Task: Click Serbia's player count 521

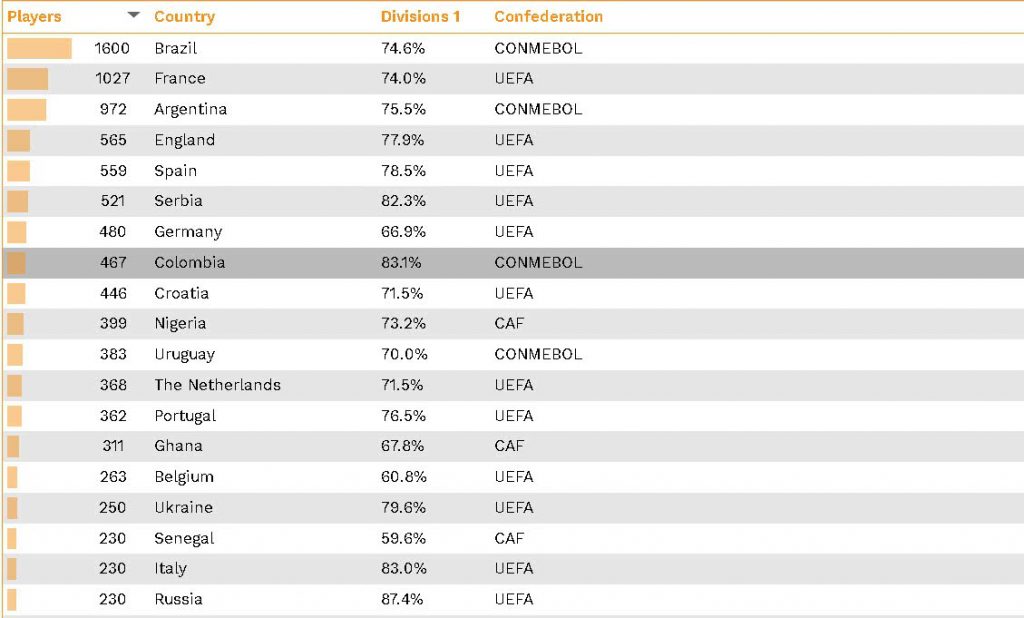Action: pyautogui.click(x=113, y=201)
